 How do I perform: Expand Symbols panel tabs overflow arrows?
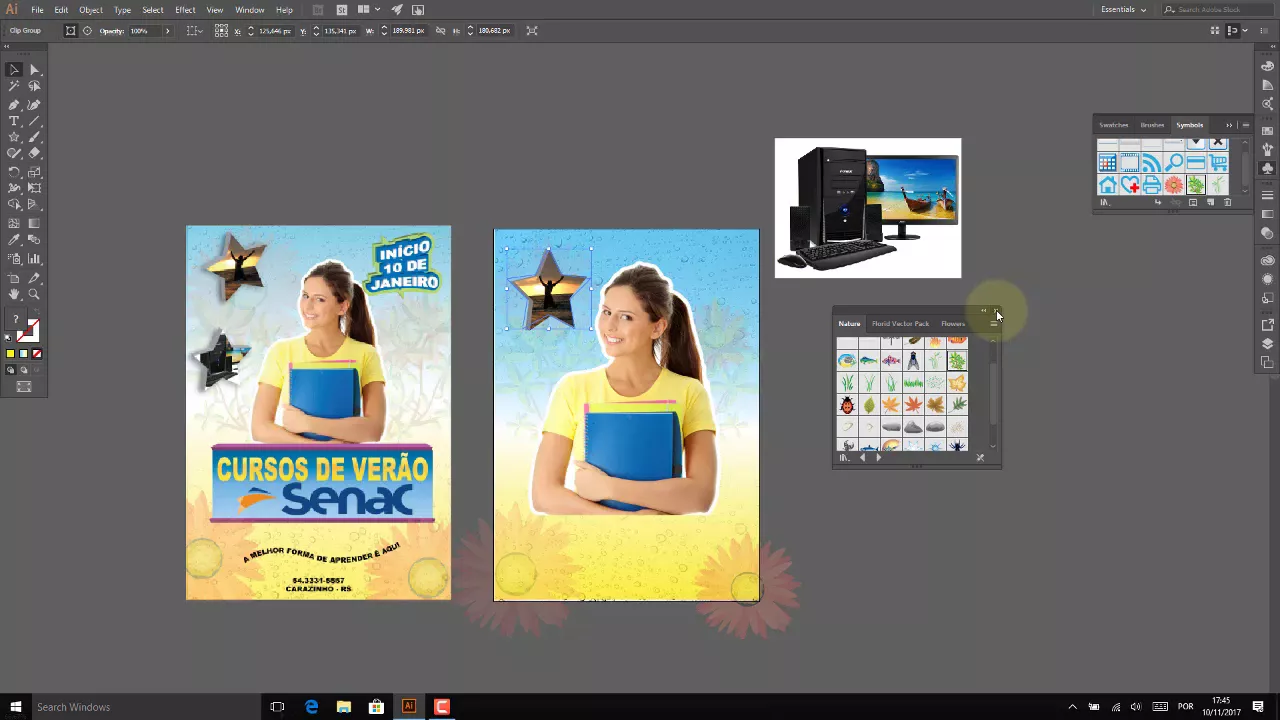click(x=1229, y=125)
